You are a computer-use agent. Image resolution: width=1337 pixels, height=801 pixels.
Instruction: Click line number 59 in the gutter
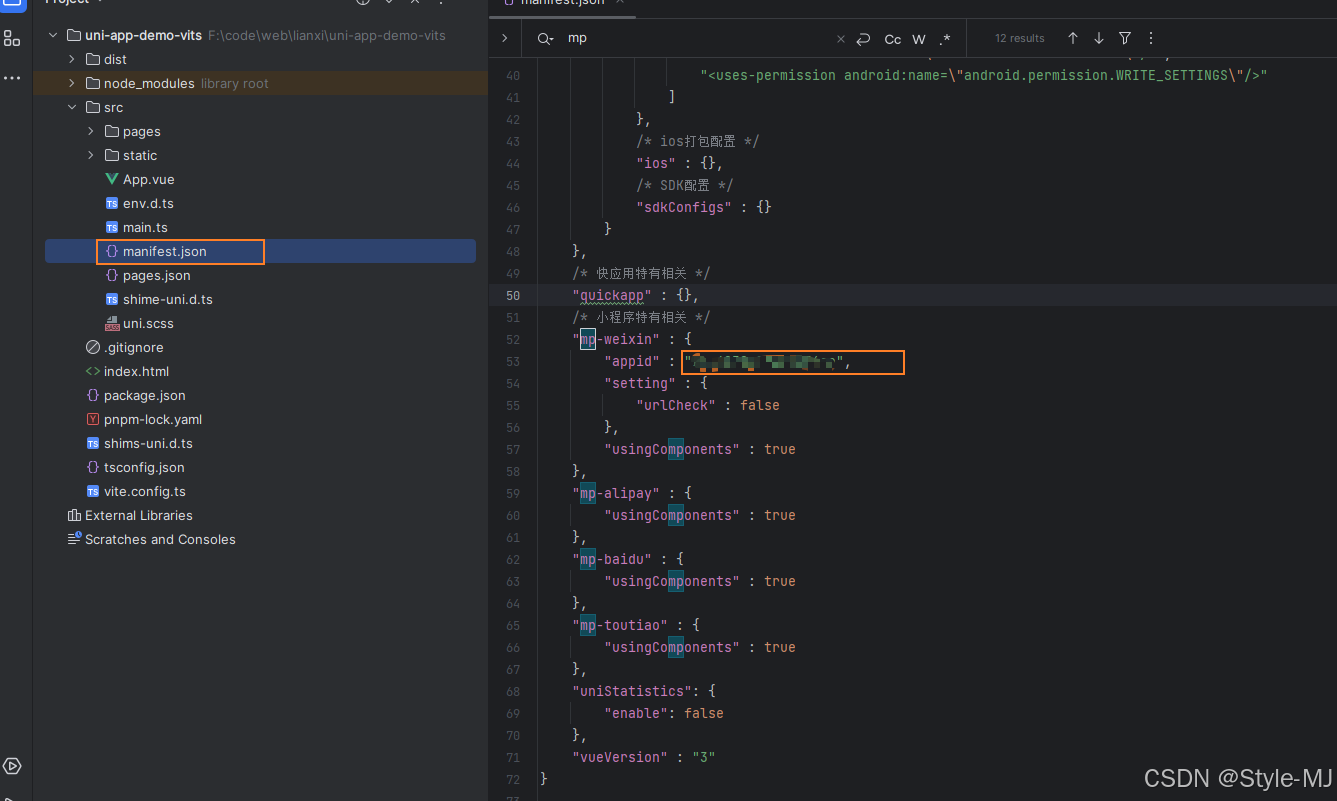tap(513, 493)
